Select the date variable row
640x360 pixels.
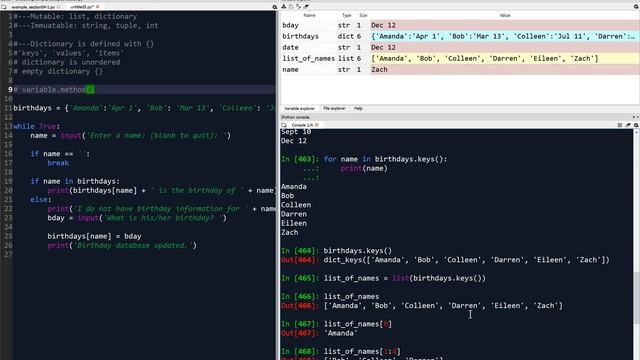pos(460,47)
